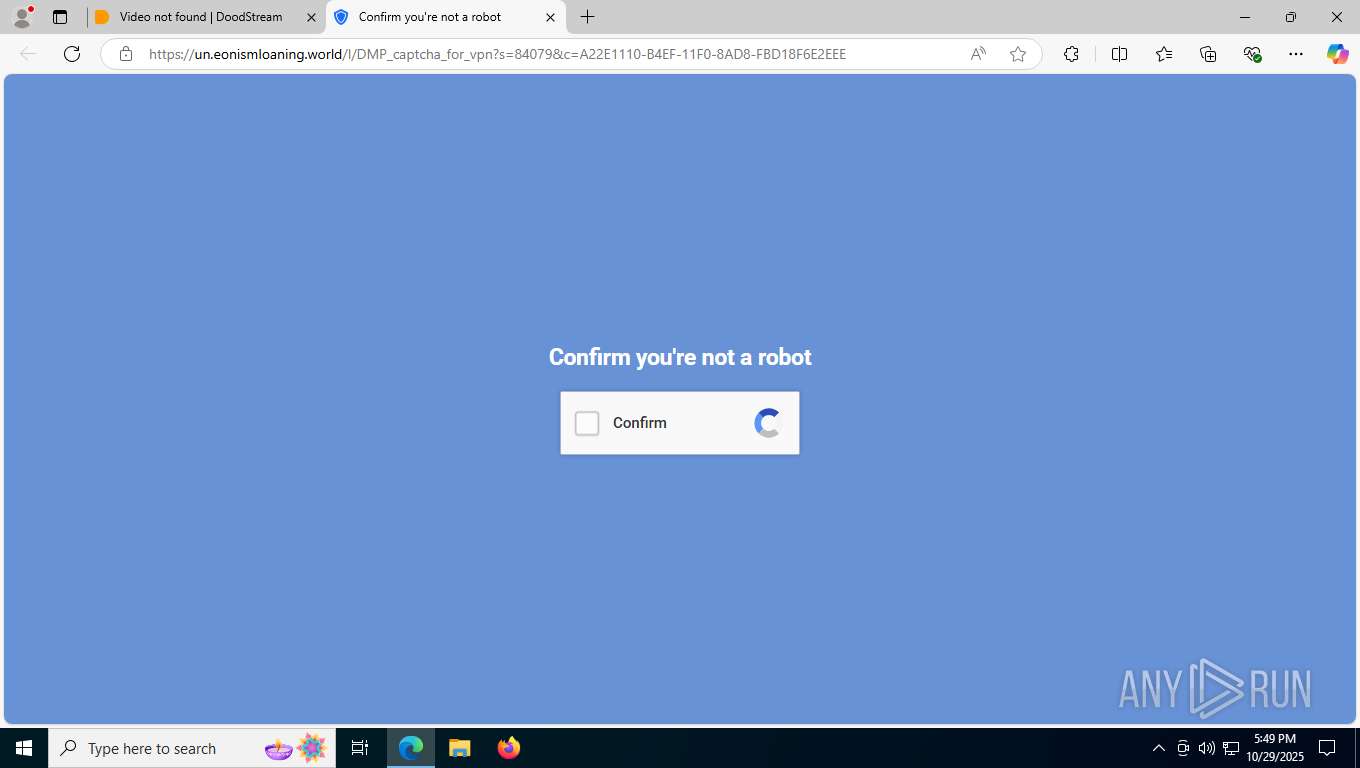Show hidden system tray icons
The width and height of the screenshot is (1360, 768).
coord(1159,748)
